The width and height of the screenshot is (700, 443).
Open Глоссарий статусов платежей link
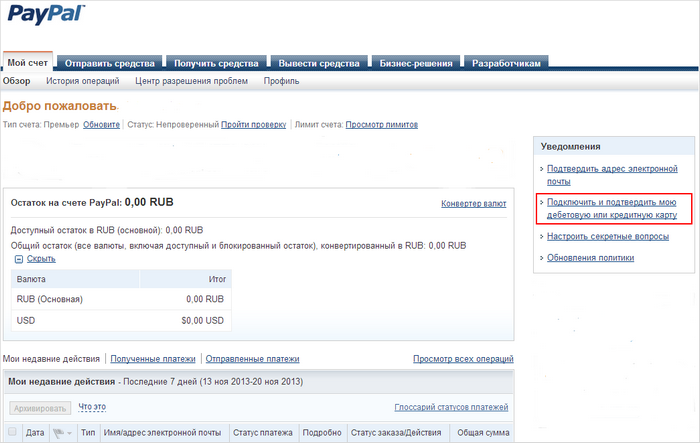[451, 407]
